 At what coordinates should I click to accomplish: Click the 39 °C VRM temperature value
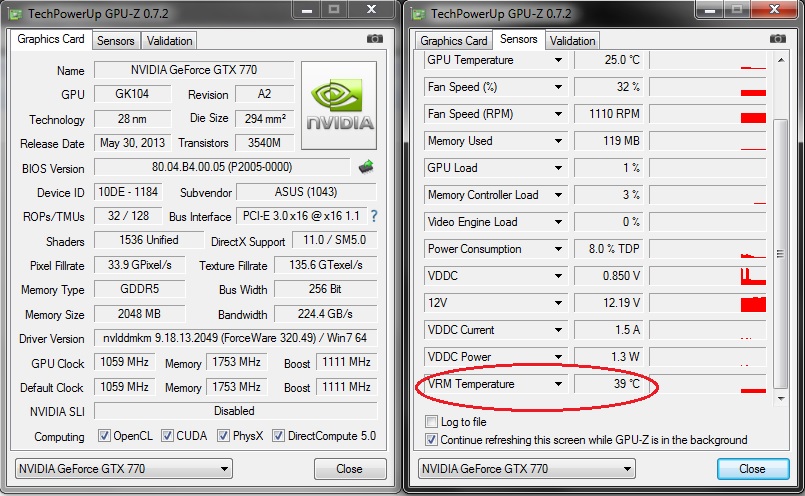tap(609, 384)
